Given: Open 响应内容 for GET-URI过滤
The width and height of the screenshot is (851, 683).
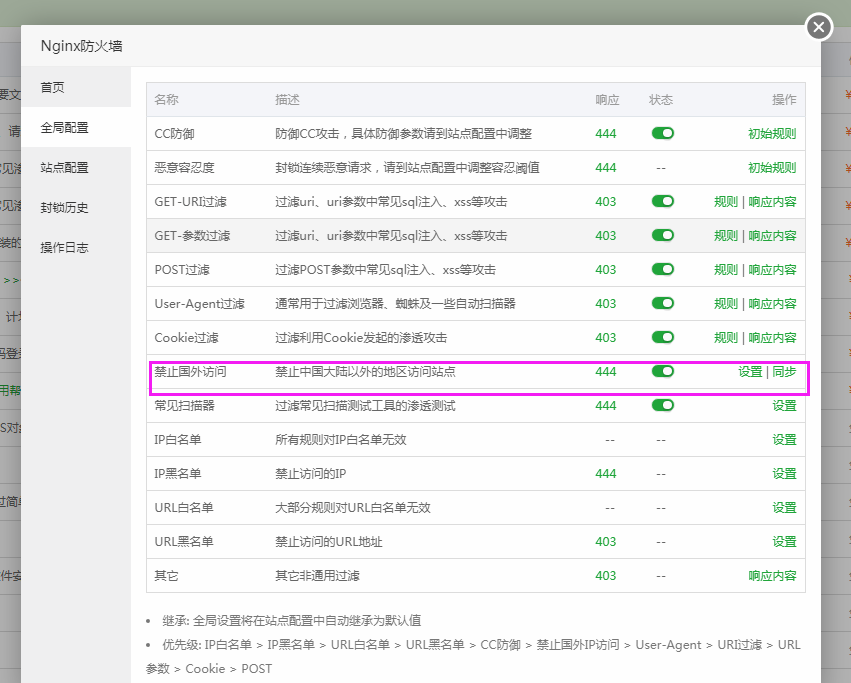Looking at the screenshot, I should click(x=772, y=202).
